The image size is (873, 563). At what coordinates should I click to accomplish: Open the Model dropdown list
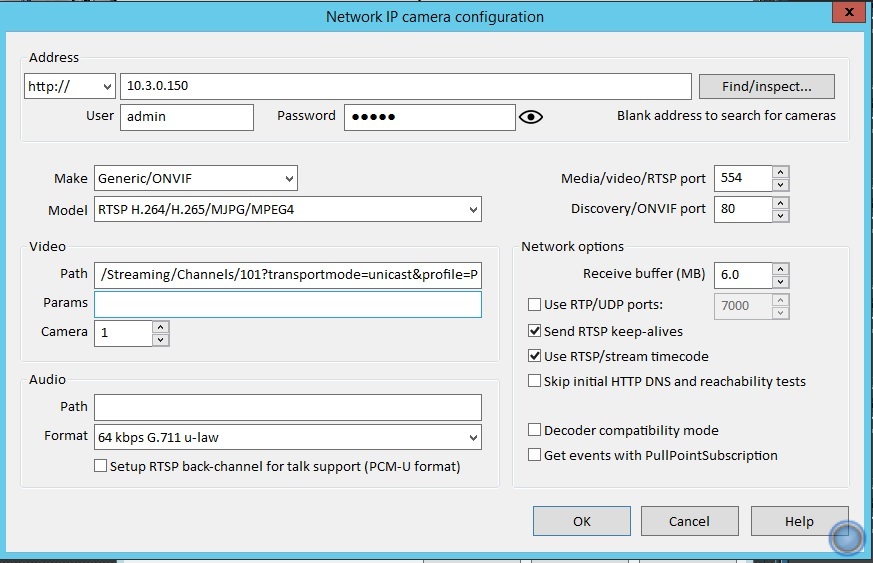(288, 209)
